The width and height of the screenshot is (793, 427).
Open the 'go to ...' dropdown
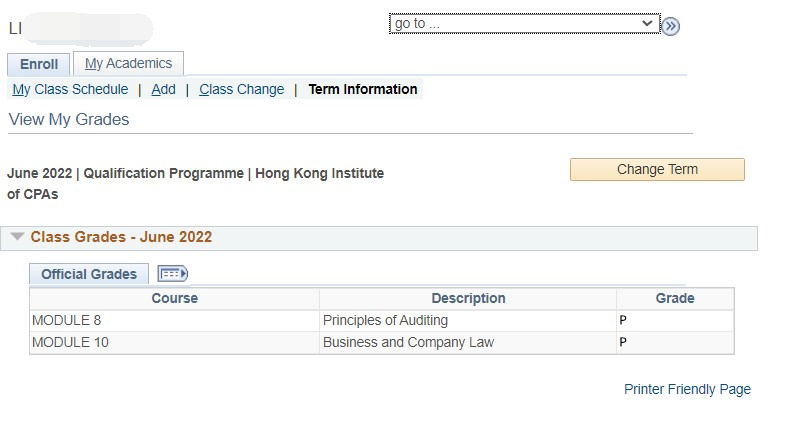pyautogui.click(x=524, y=24)
